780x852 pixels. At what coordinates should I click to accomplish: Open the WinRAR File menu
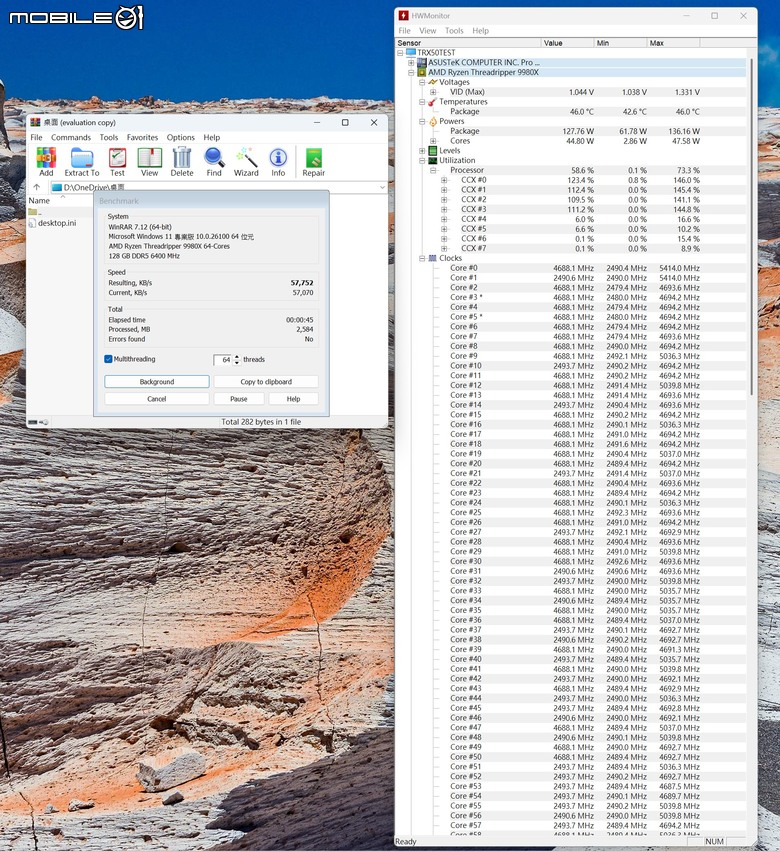tap(36, 137)
